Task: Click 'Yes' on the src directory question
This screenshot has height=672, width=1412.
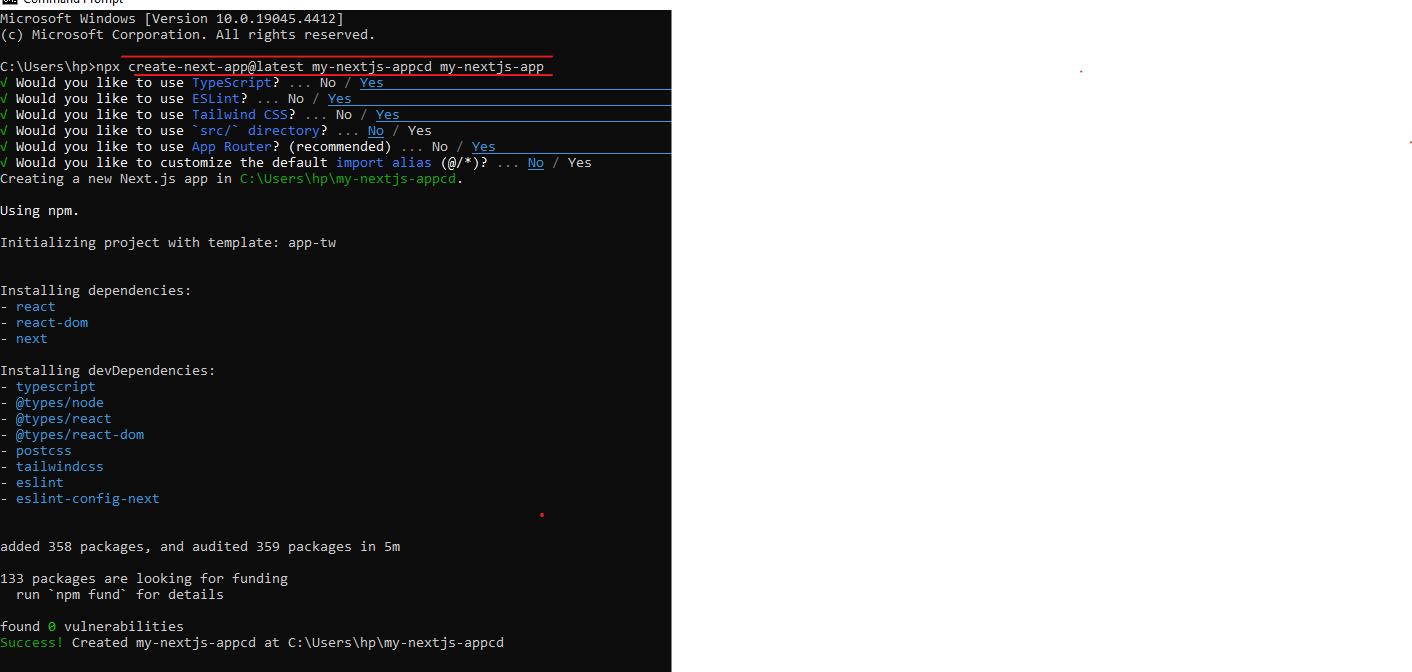Action: [420, 131]
